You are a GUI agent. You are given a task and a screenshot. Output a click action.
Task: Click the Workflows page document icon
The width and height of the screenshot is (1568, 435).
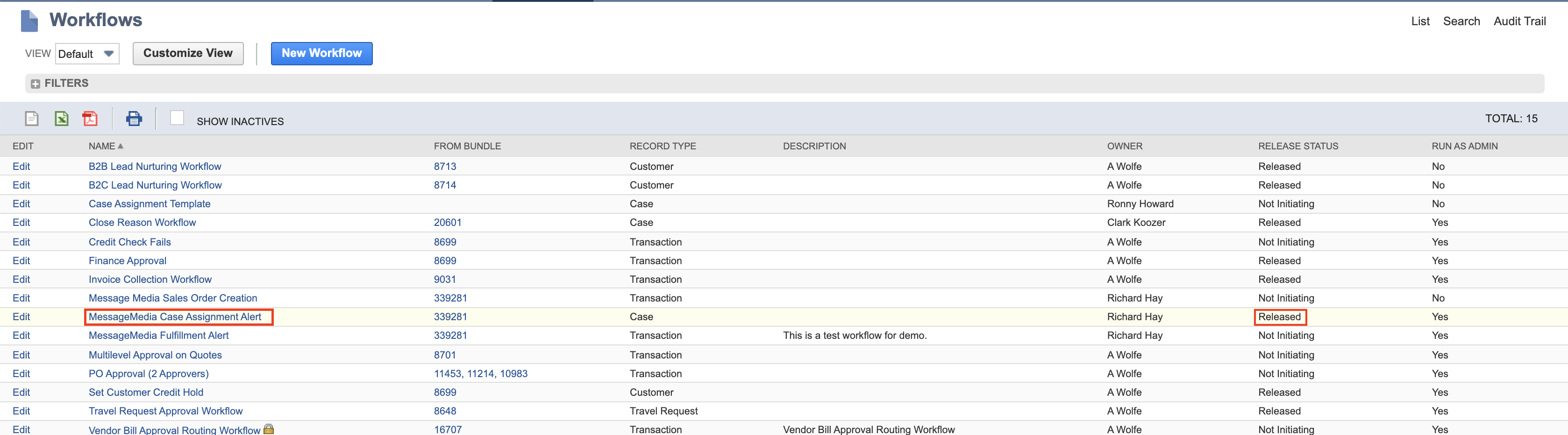point(29,20)
